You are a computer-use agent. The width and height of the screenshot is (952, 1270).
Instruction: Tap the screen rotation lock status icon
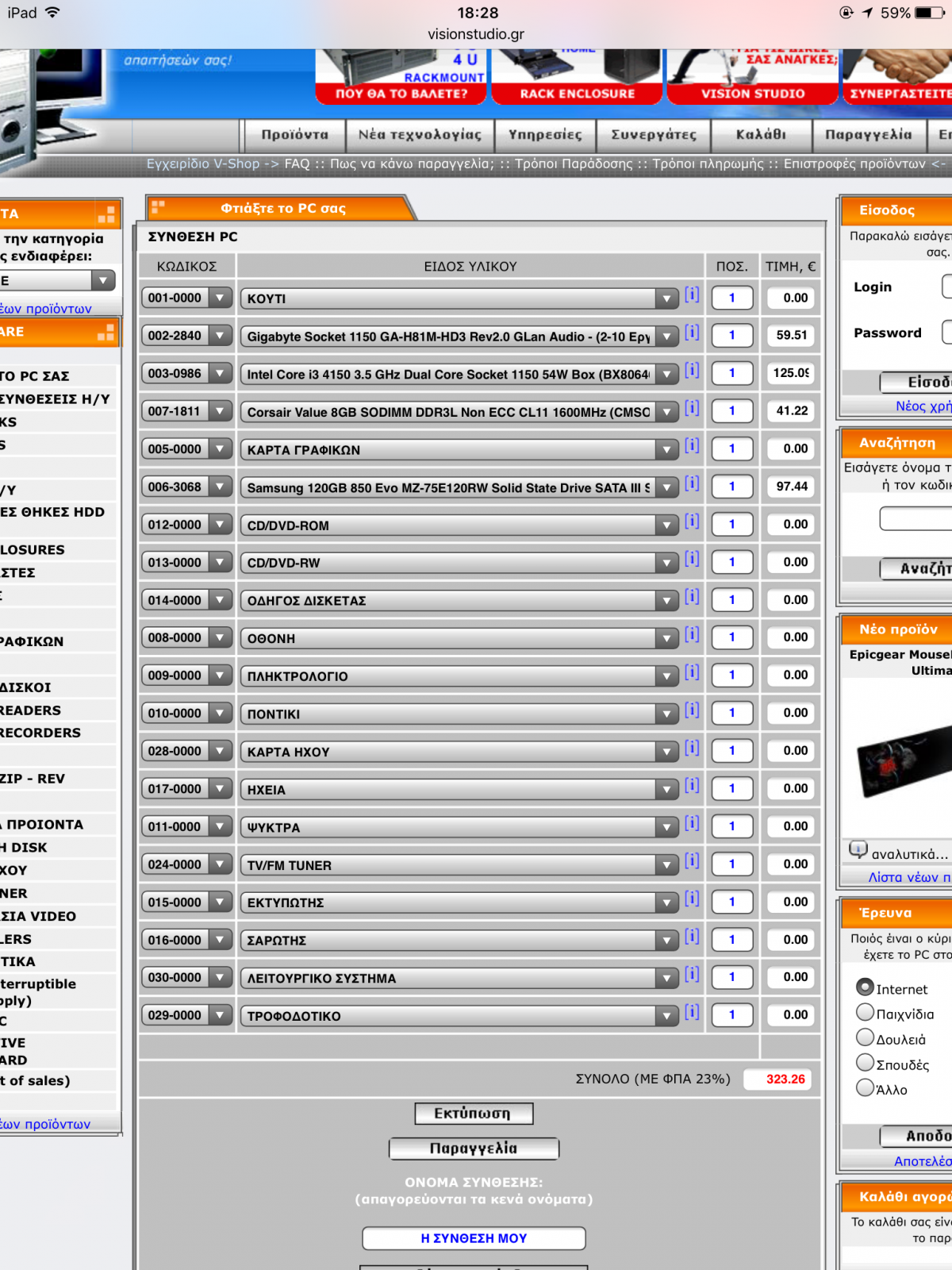coord(846,13)
